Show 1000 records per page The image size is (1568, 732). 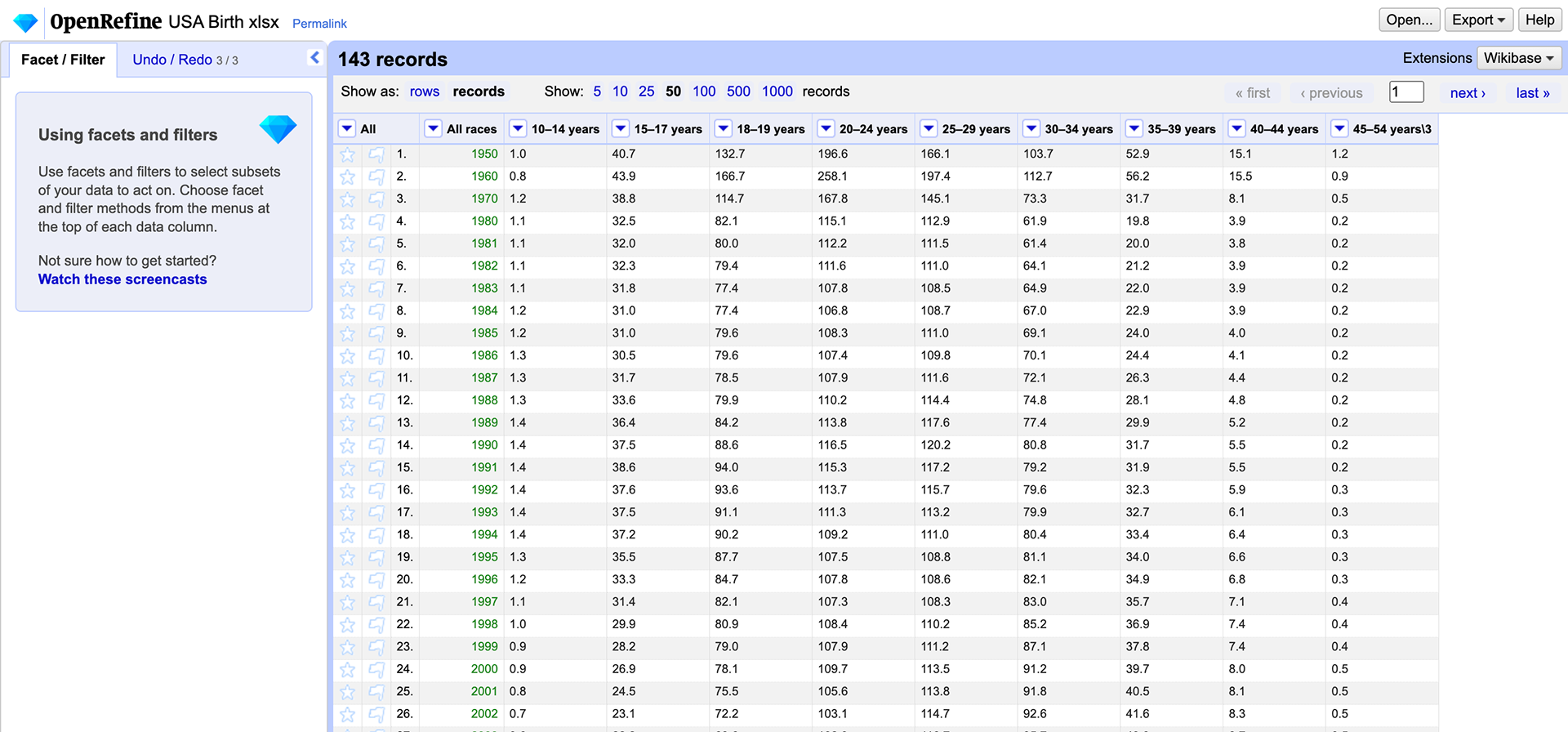777,91
